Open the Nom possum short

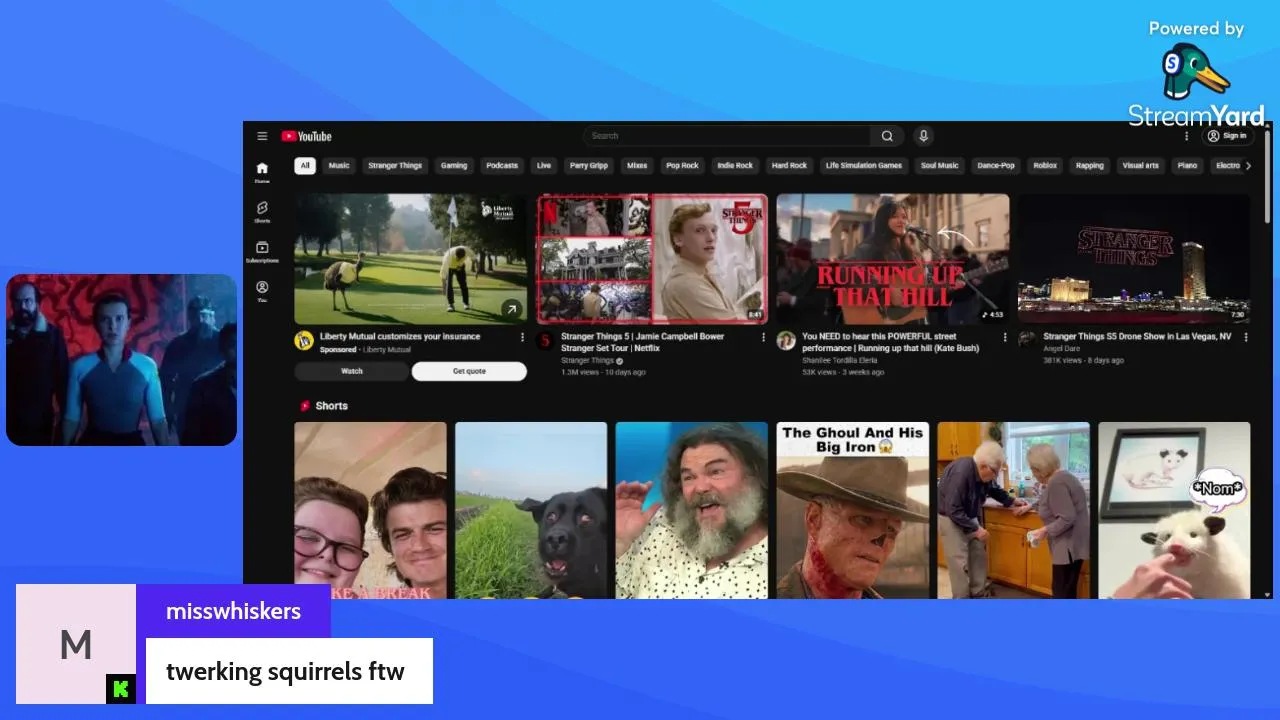[1174, 510]
